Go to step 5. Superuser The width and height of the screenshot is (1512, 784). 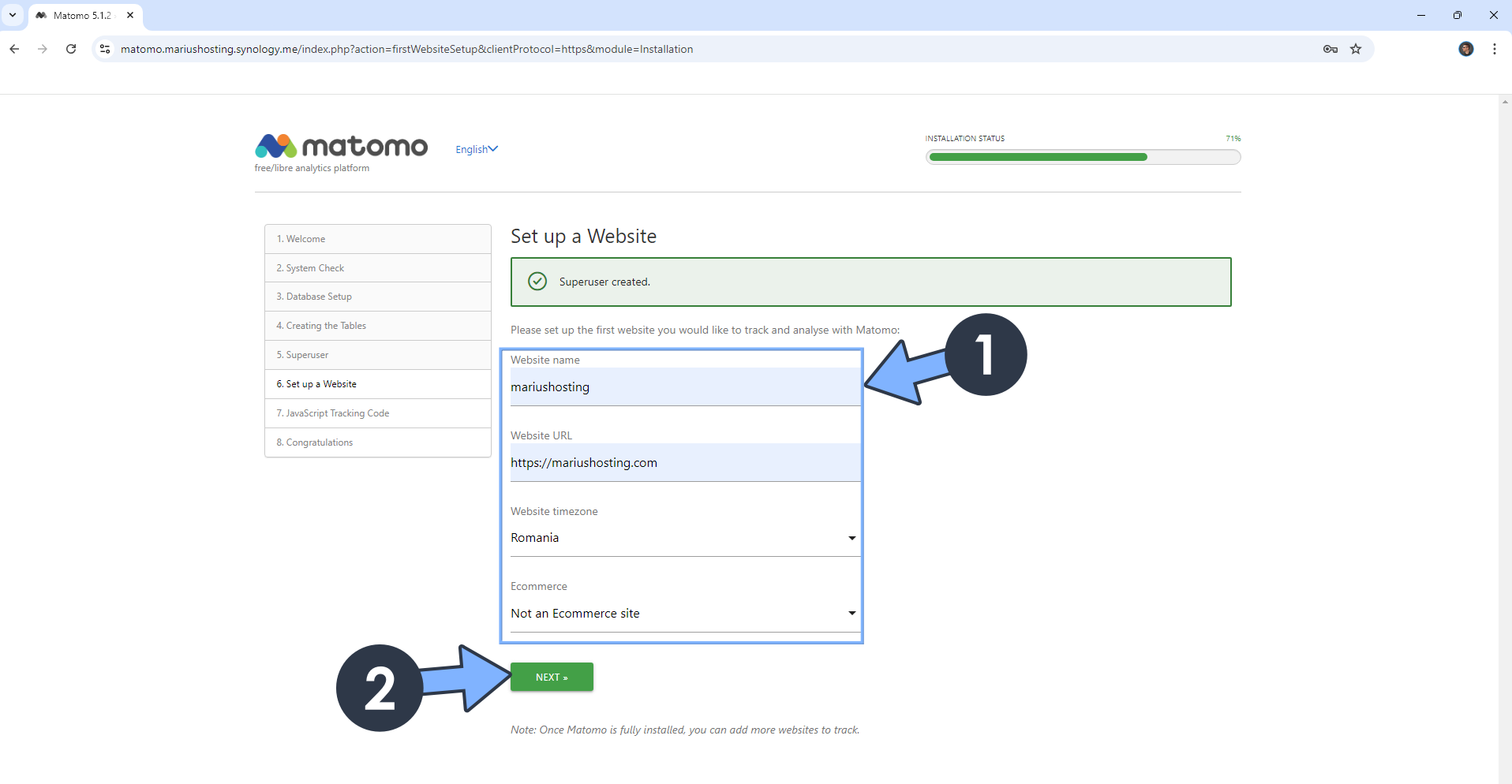378,355
